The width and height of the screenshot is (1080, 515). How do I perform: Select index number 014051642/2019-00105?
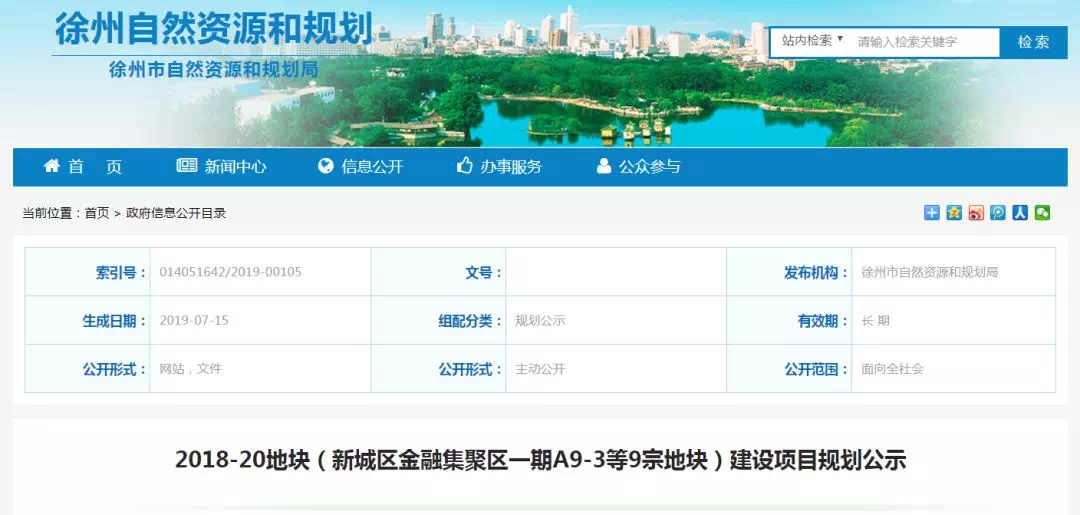coord(230,272)
